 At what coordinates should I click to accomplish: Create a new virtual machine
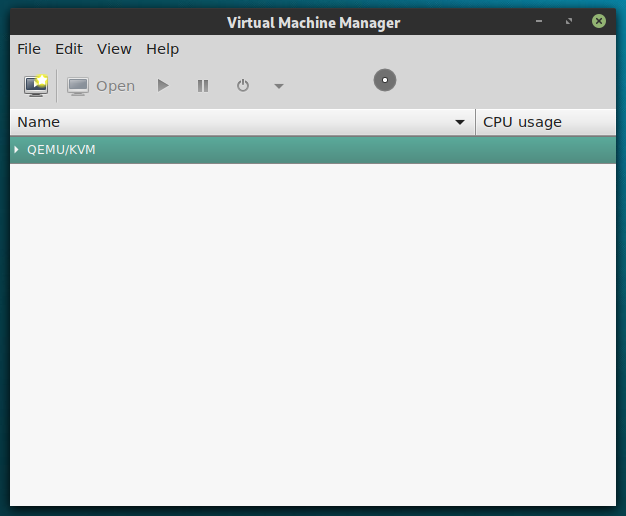point(36,85)
